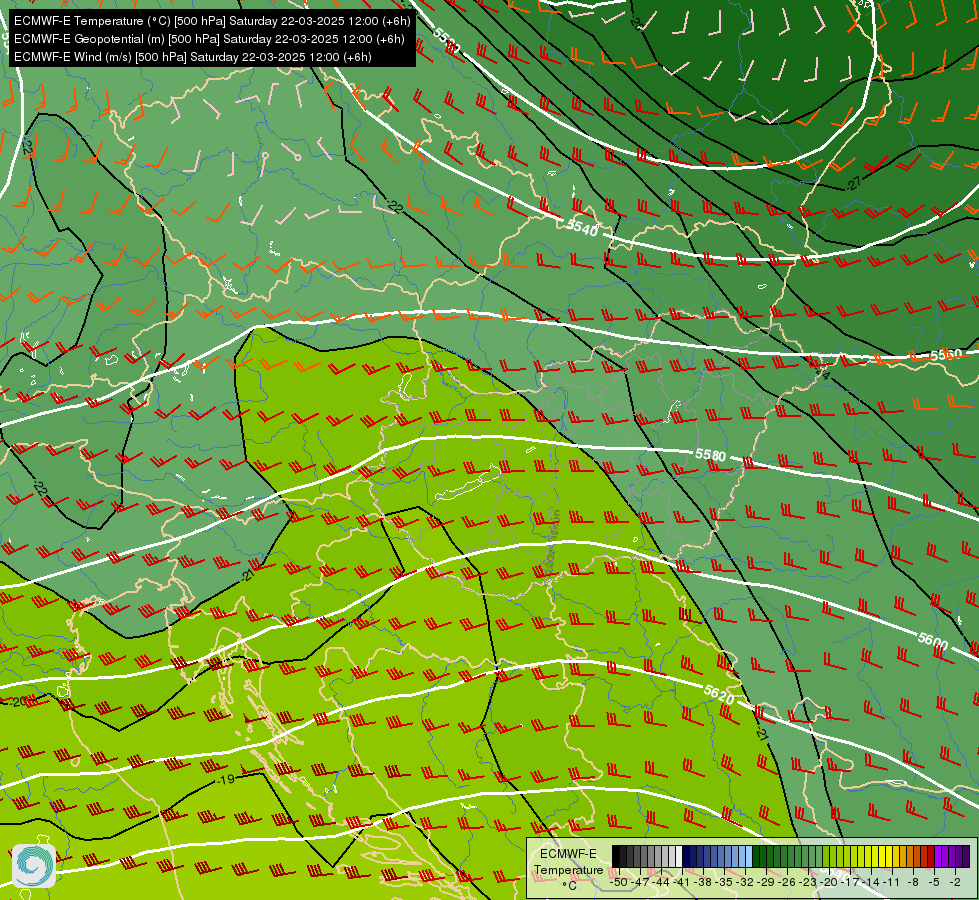Click the -32 tick label in the legend
979x900 pixels.
(x=745, y=882)
